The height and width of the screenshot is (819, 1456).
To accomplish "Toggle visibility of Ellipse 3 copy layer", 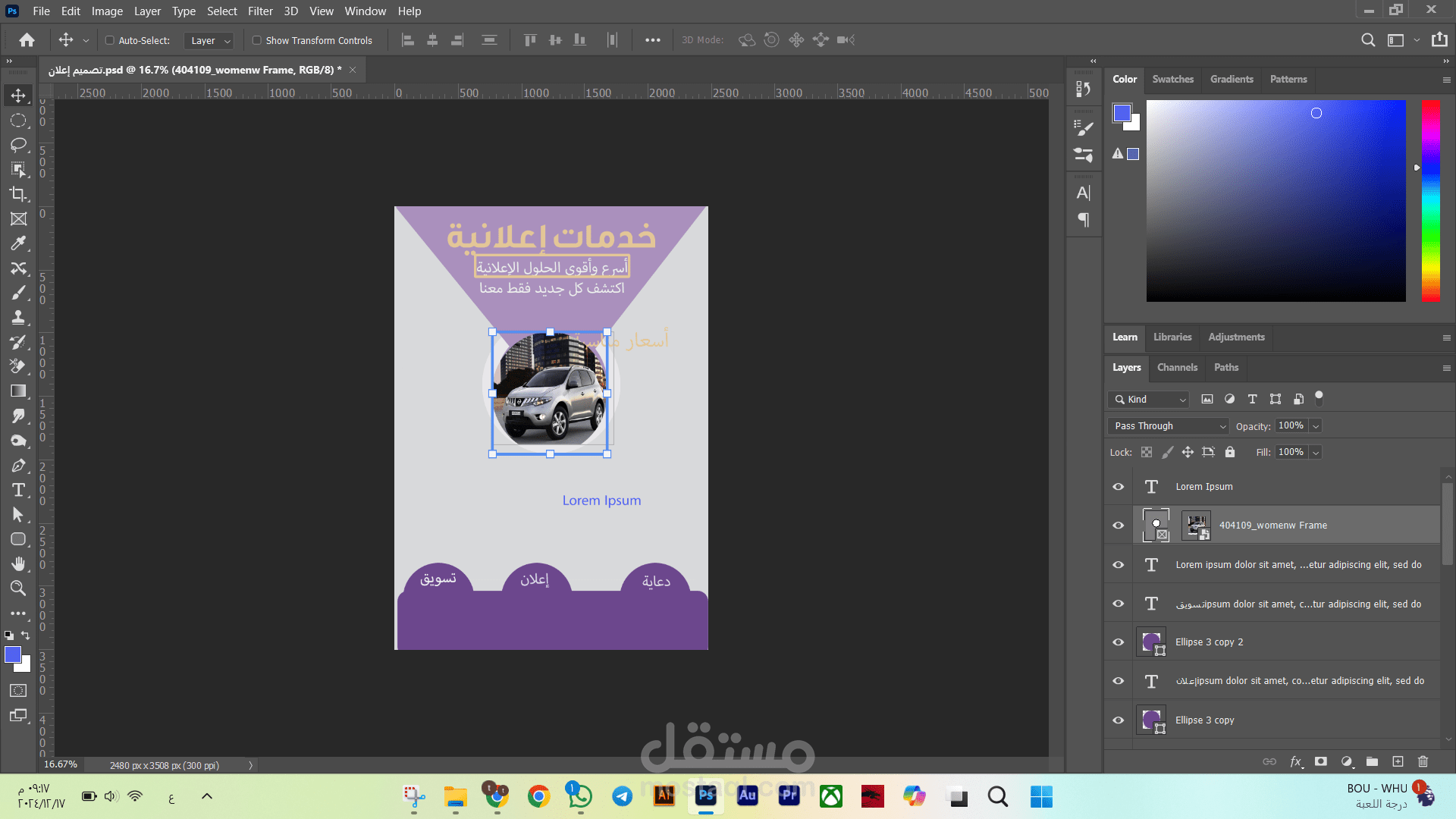I will (1118, 720).
